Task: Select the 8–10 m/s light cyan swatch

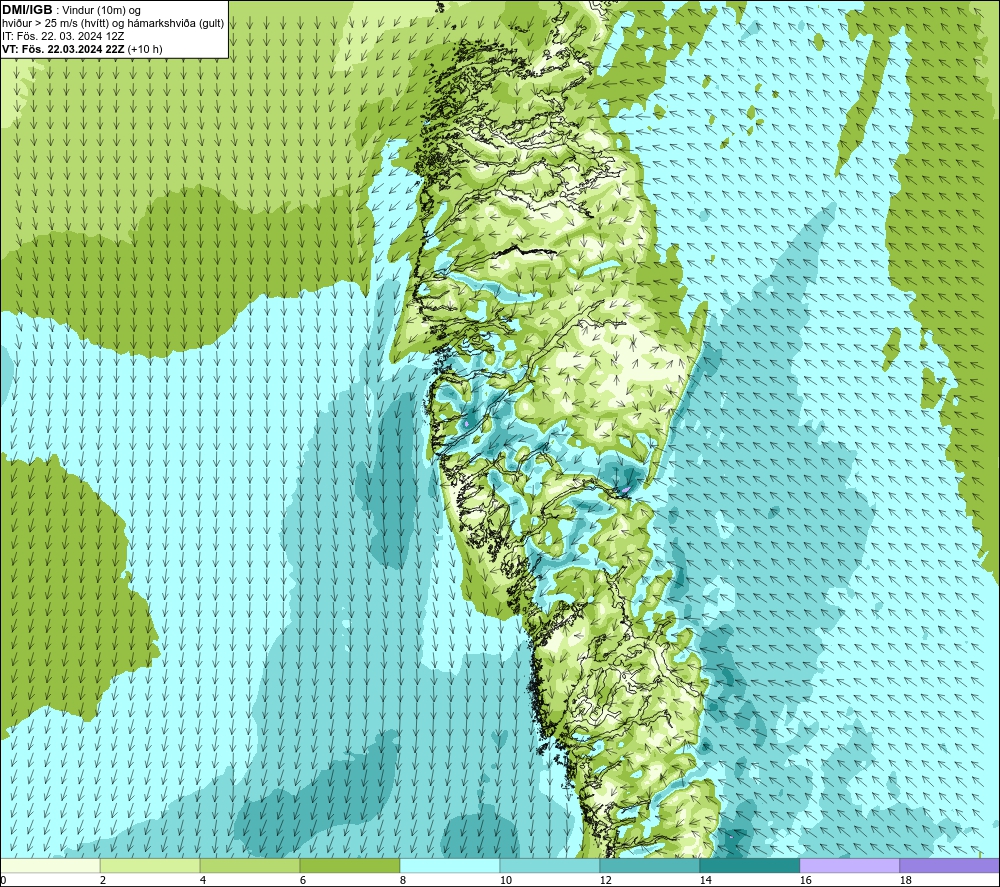Action: click(450, 866)
